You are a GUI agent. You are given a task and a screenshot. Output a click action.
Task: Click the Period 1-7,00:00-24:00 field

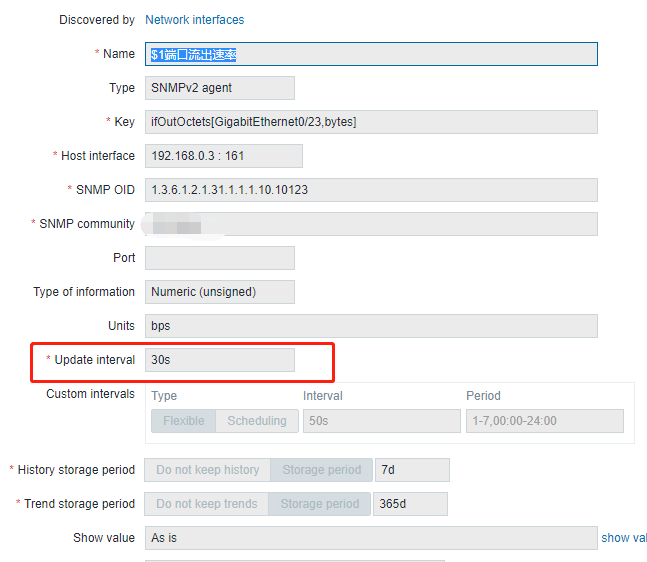point(544,421)
